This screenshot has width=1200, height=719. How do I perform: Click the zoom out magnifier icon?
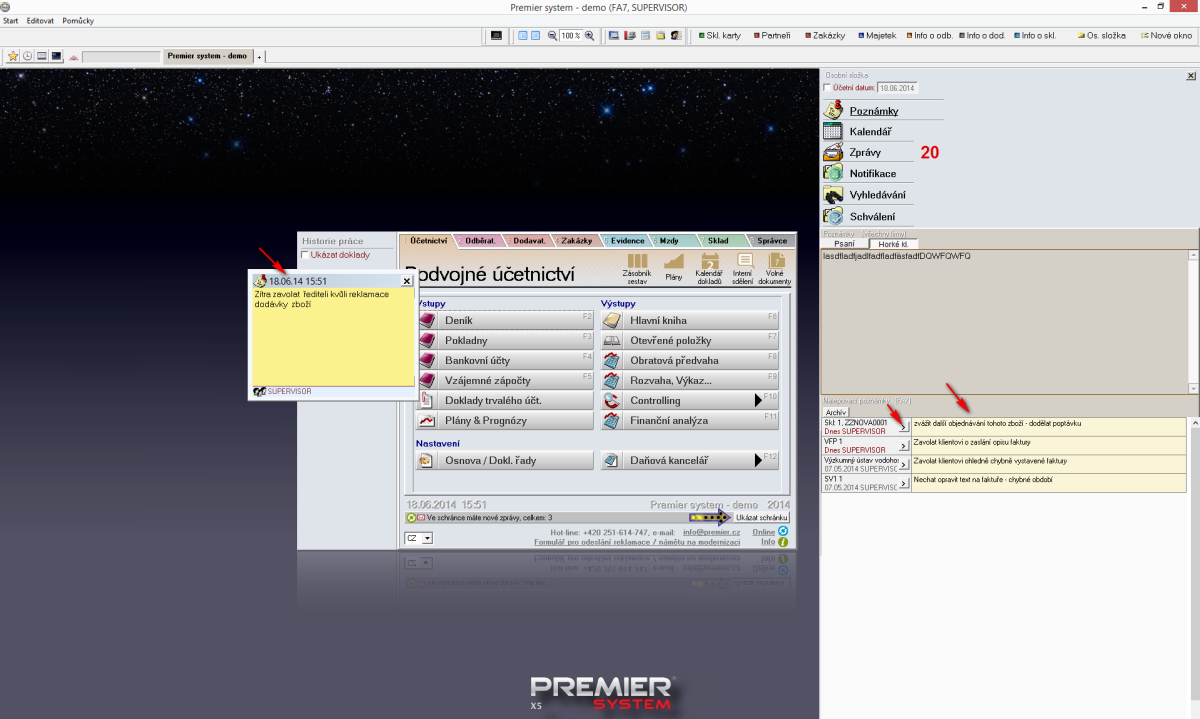point(552,36)
